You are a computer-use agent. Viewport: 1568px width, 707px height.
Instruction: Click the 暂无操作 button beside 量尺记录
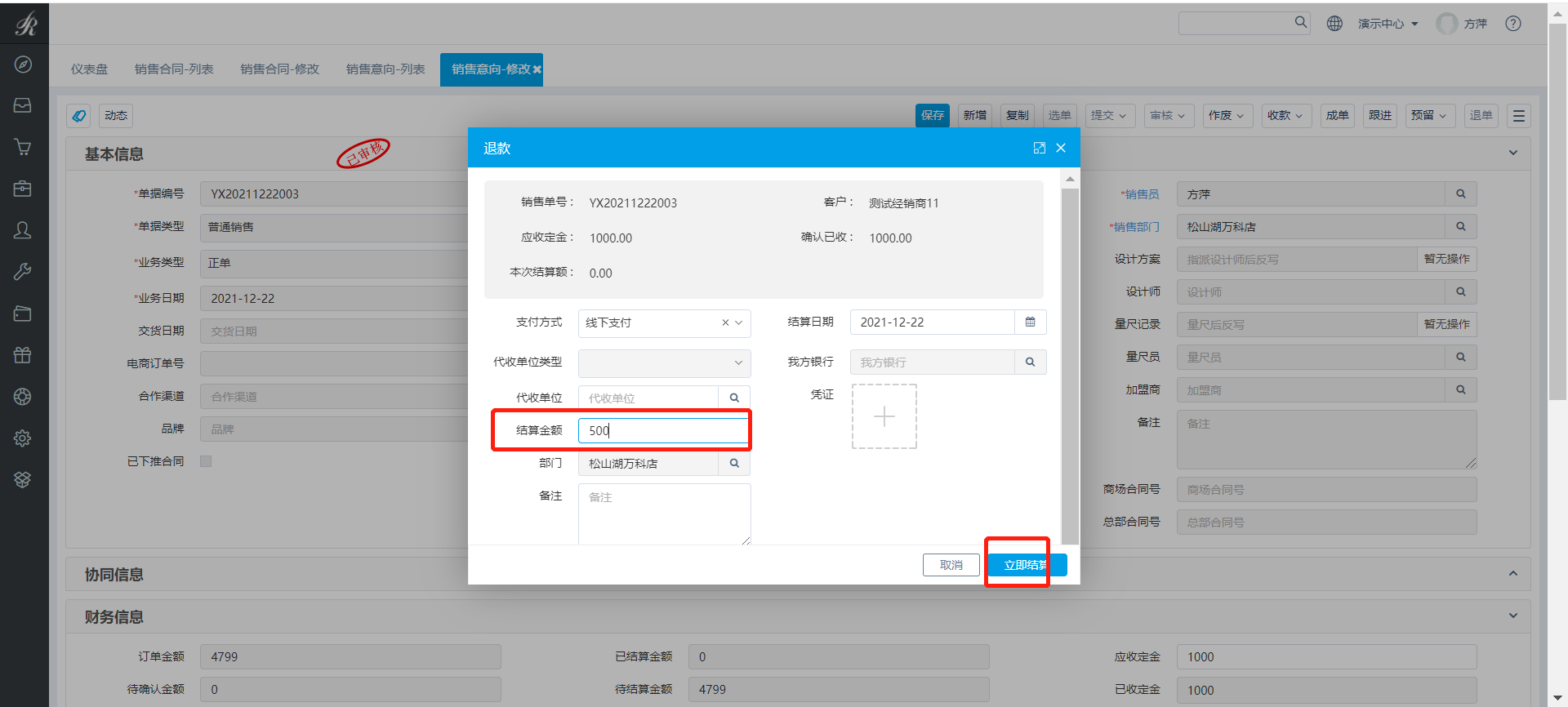point(1447,325)
